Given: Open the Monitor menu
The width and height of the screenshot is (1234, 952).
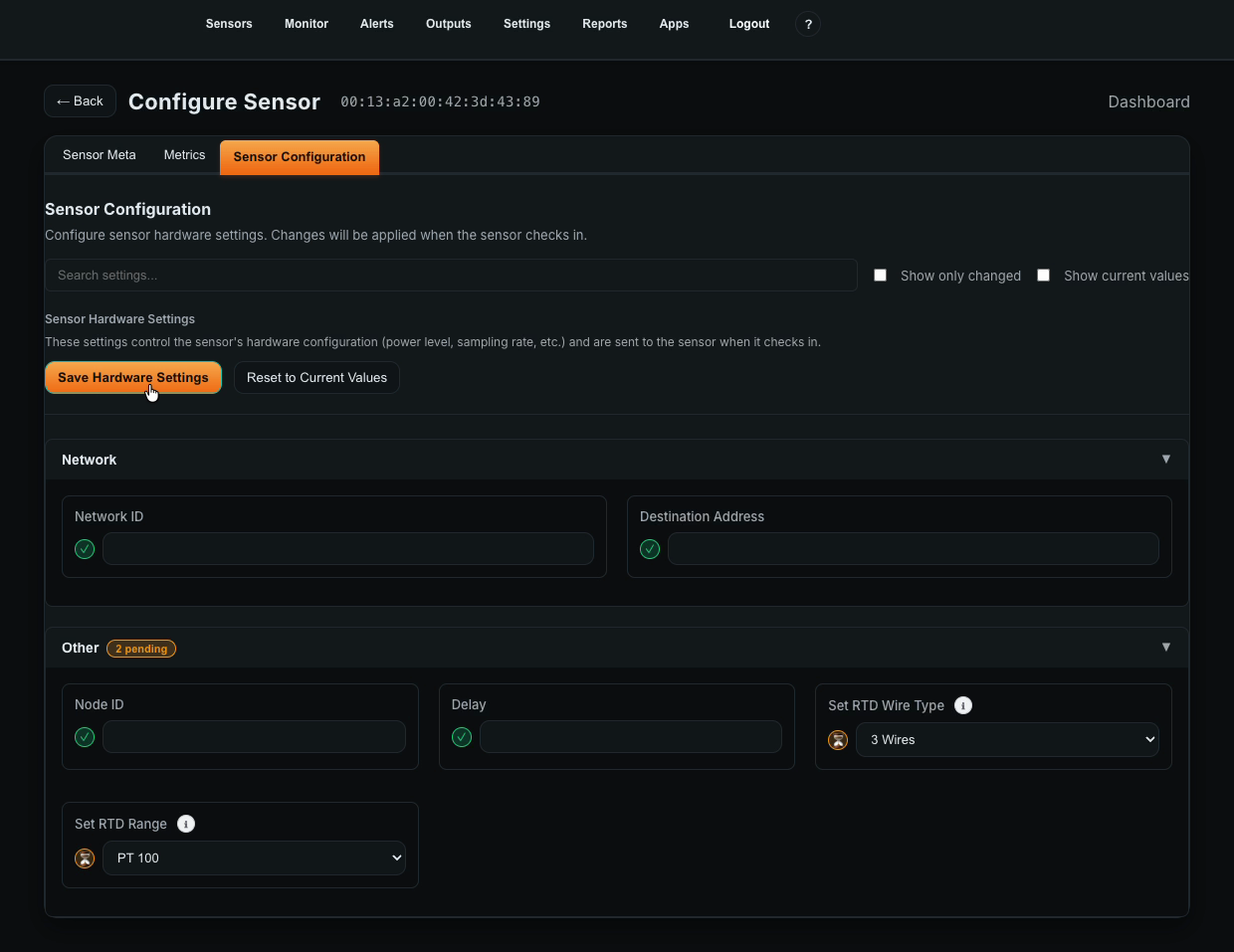Looking at the screenshot, I should [x=307, y=24].
